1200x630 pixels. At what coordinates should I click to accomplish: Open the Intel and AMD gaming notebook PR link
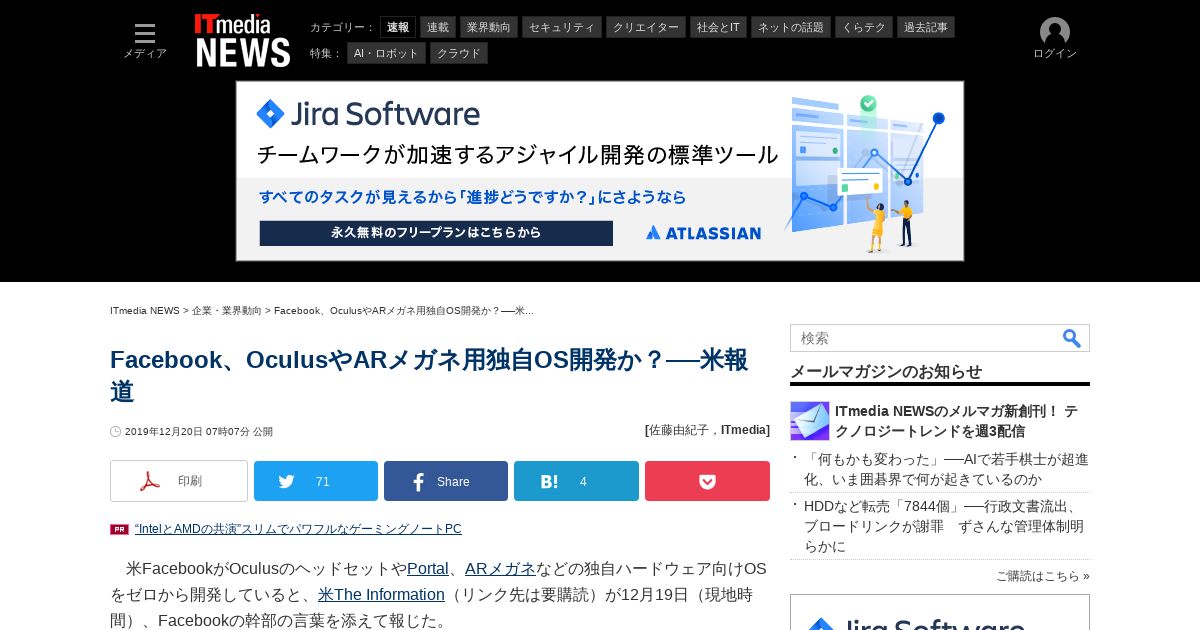point(298,529)
